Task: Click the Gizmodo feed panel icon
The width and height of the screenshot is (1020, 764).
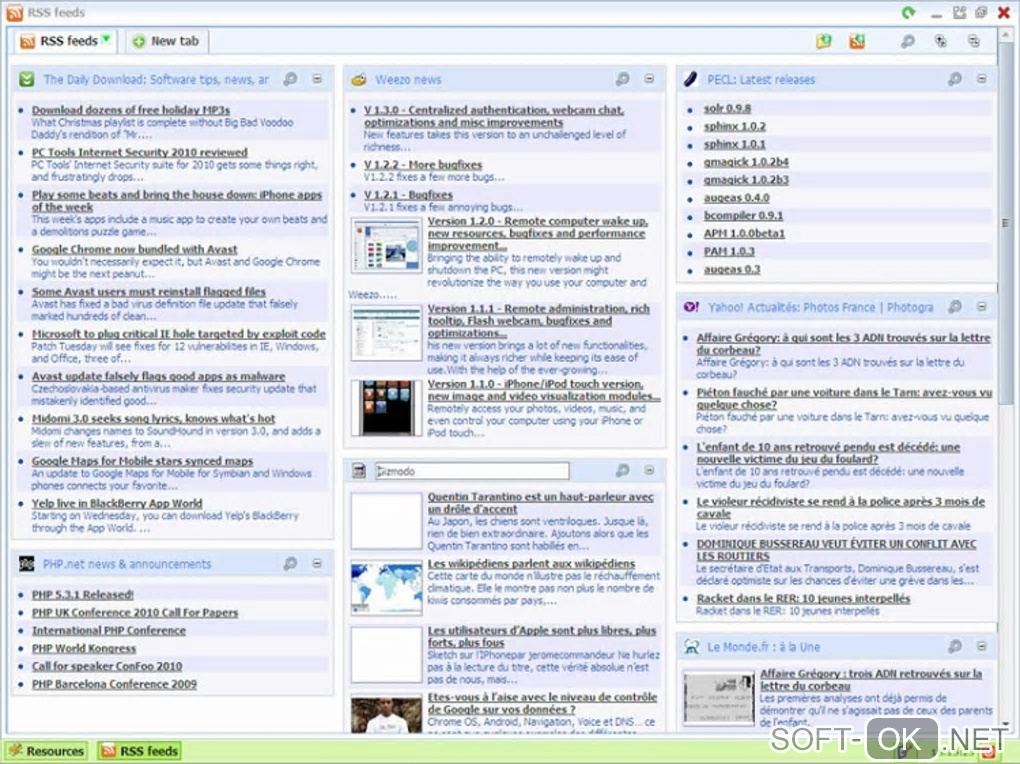Action: [359, 471]
